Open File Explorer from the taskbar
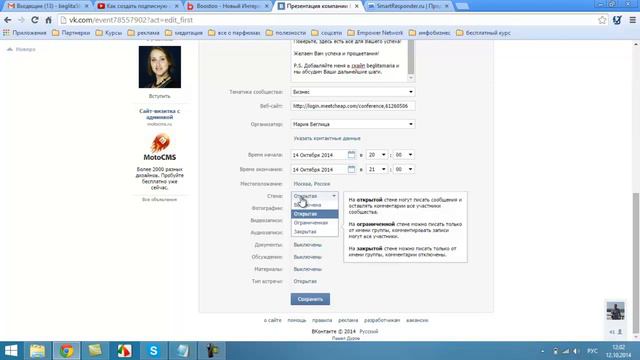640x360 pixels. click(x=37, y=351)
